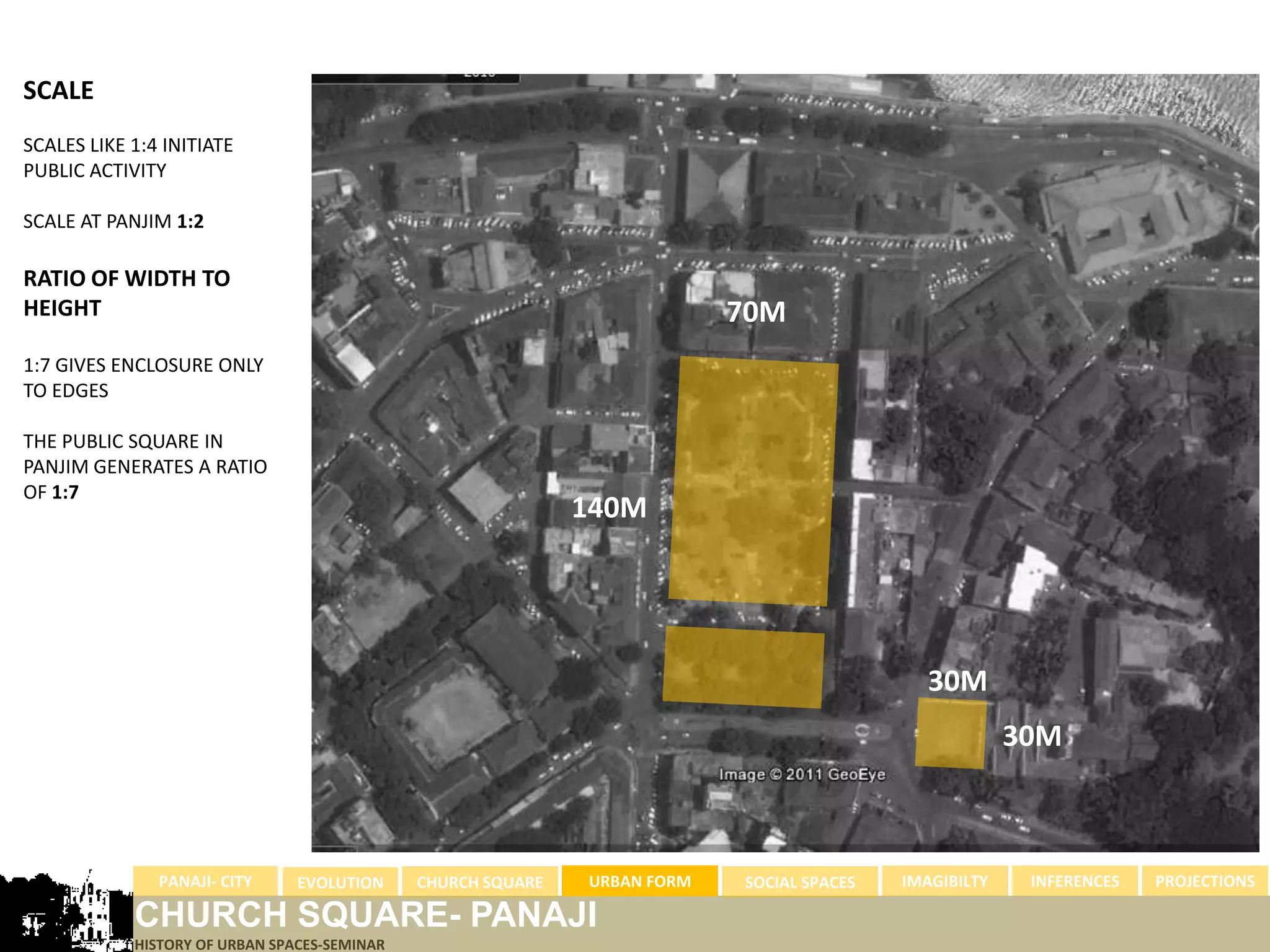Click the SCALE heading
1270x952 pixels.
click(x=58, y=90)
